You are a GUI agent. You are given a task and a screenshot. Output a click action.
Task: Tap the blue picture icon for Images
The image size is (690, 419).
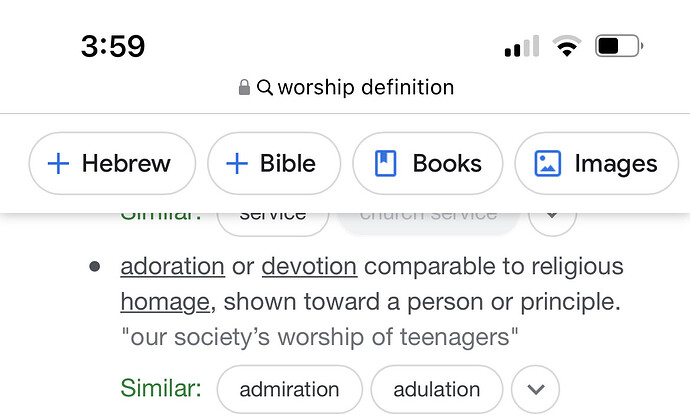click(547, 163)
